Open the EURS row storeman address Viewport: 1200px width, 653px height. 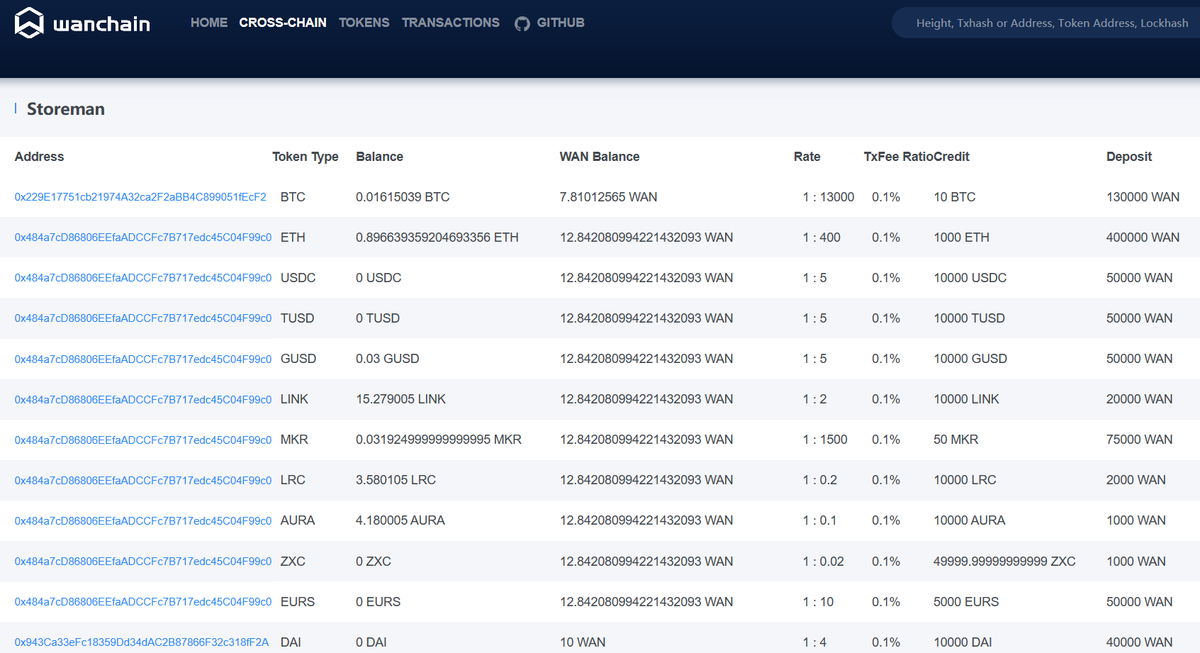143,602
